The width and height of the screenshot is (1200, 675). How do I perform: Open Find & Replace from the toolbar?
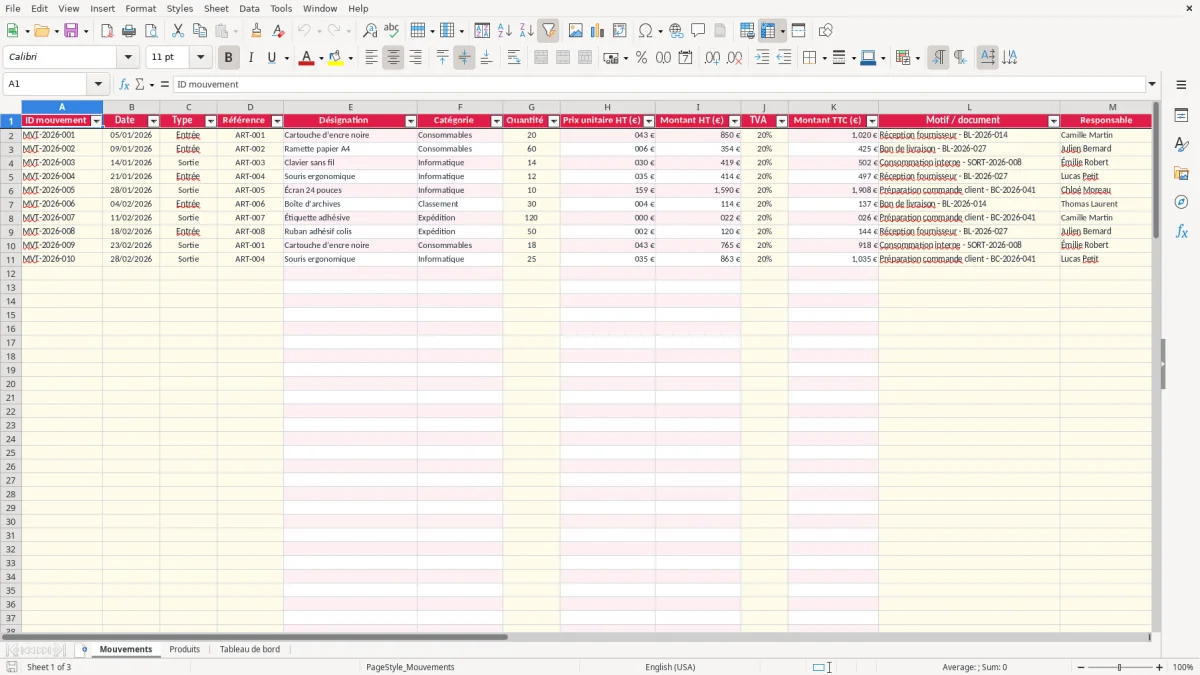pyautogui.click(x=370, y=31)
